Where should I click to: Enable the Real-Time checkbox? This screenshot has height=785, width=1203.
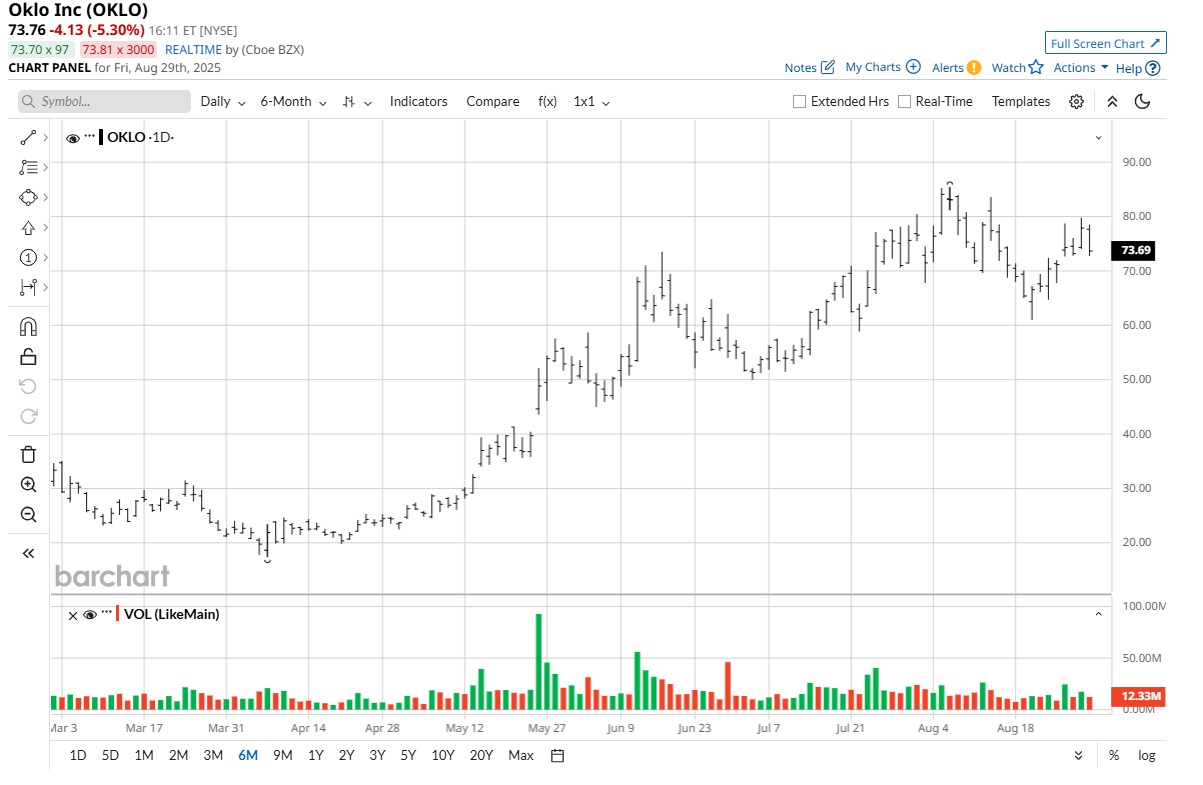(x=904, y=101)
